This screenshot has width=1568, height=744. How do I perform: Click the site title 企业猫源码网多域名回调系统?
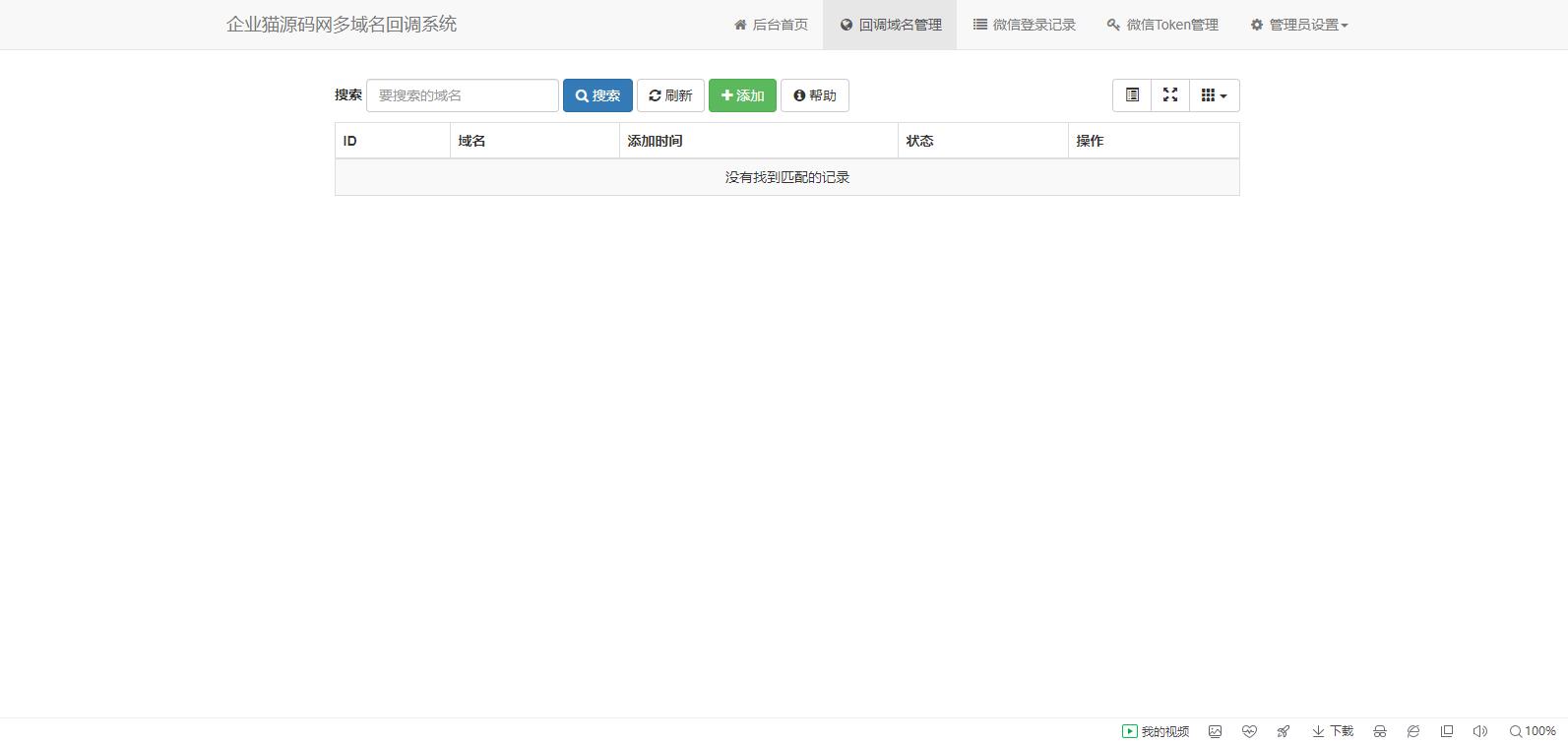pos(342,25)
